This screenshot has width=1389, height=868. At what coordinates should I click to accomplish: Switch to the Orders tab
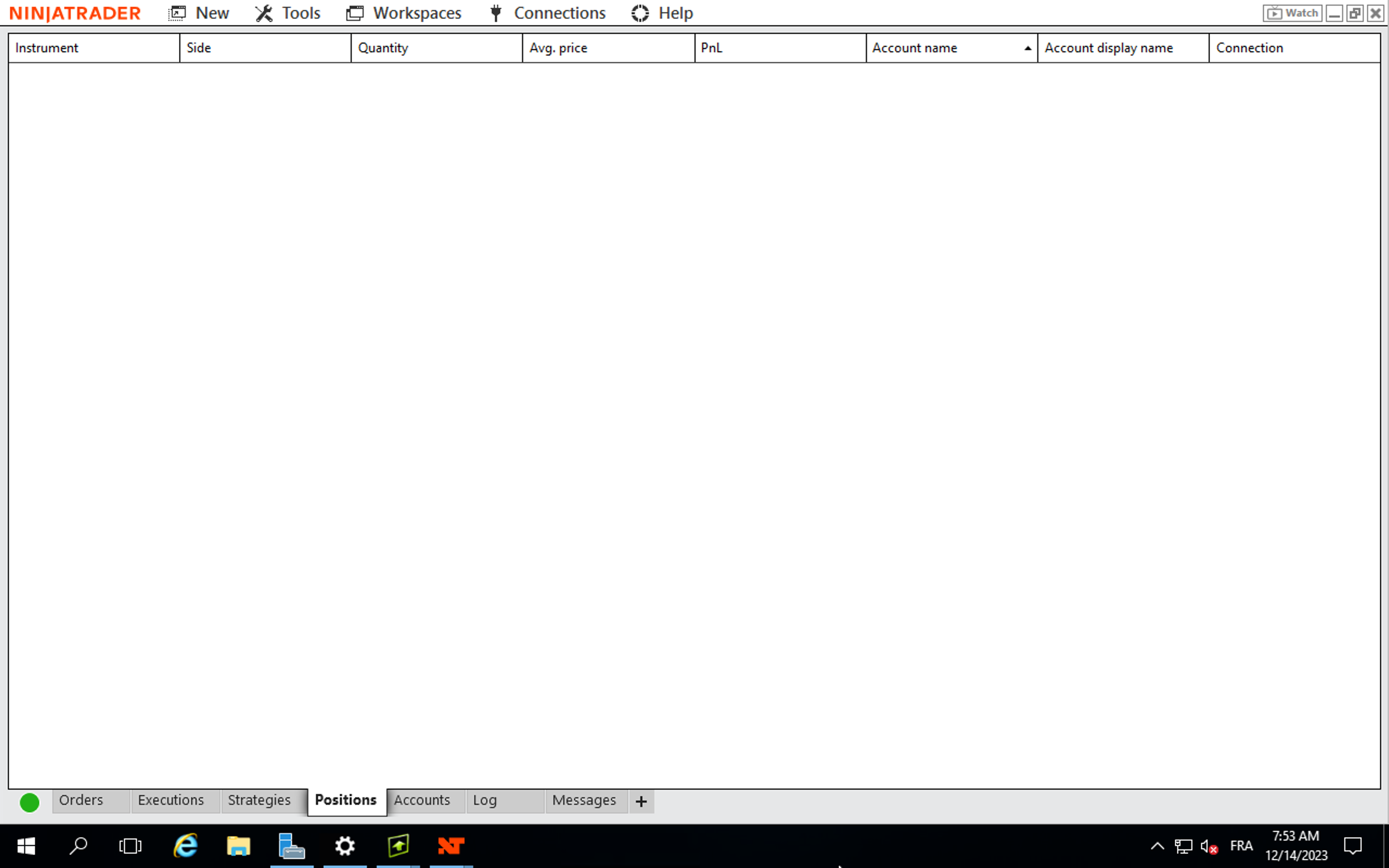coord(80,799)
